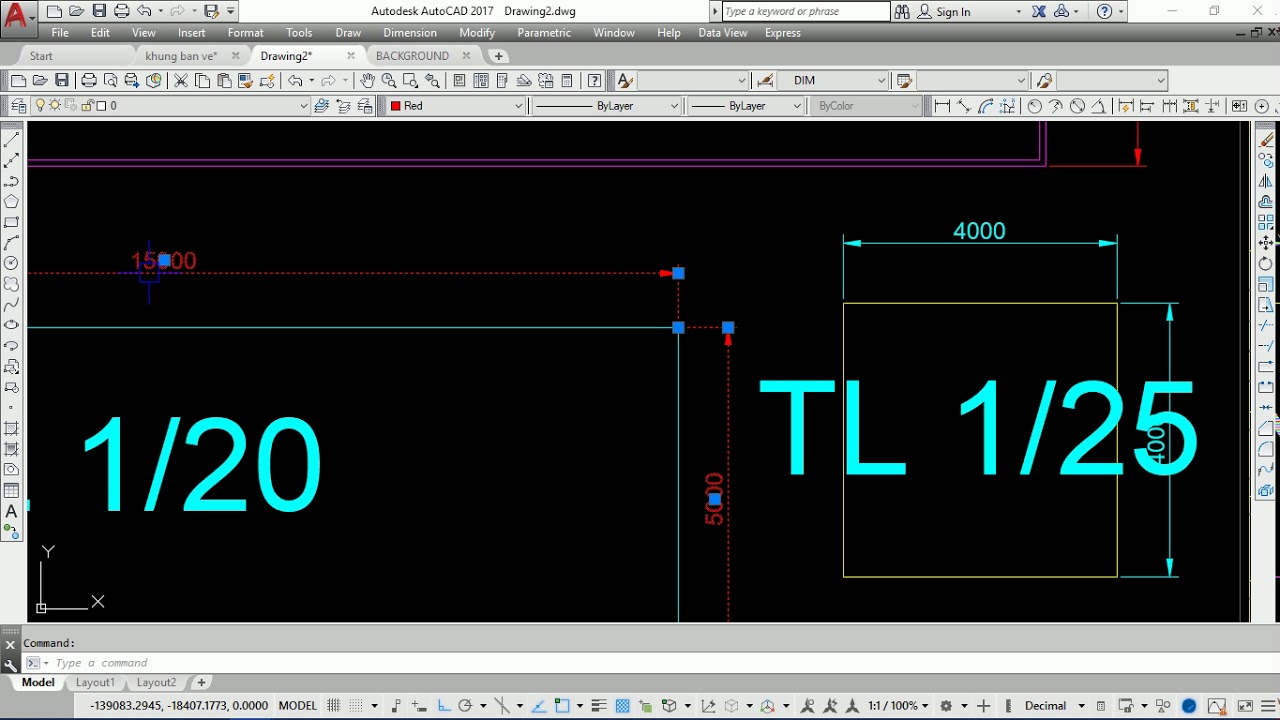Switch to the BACKGROUND drawing tab
The width and height of the screenshot is (1280, 720).
(x=412, y=56)
